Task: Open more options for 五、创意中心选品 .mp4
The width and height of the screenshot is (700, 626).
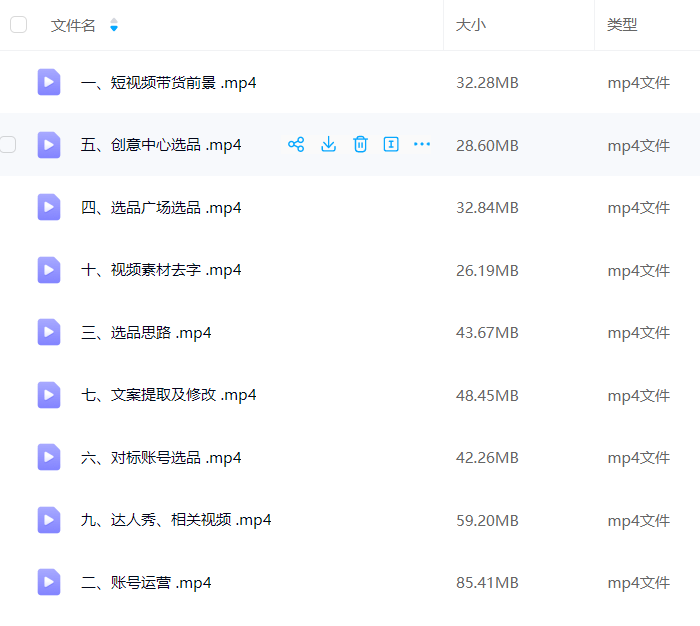Action: click(422, 144)
